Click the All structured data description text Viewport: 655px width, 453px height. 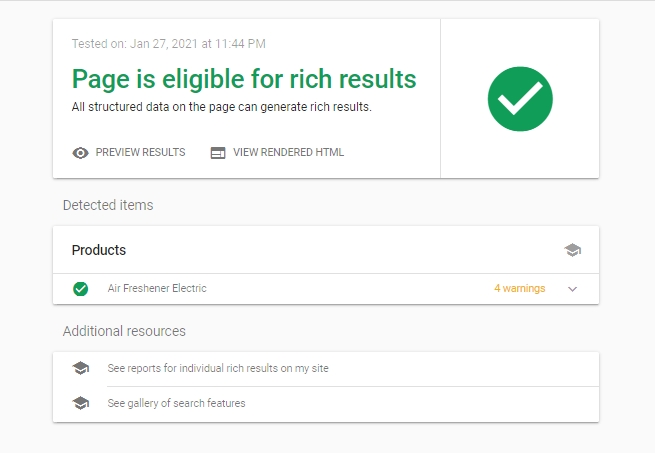tap(221, 107)
